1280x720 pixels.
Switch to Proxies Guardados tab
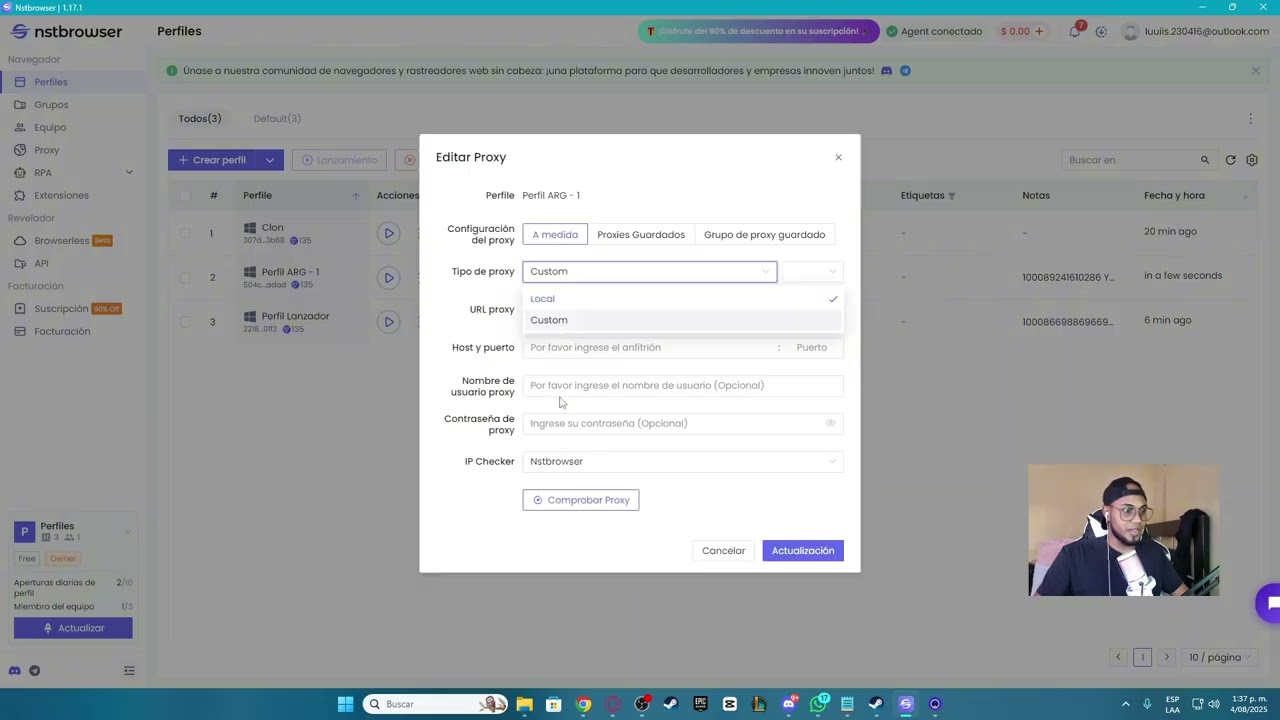[x=641, y=235]
